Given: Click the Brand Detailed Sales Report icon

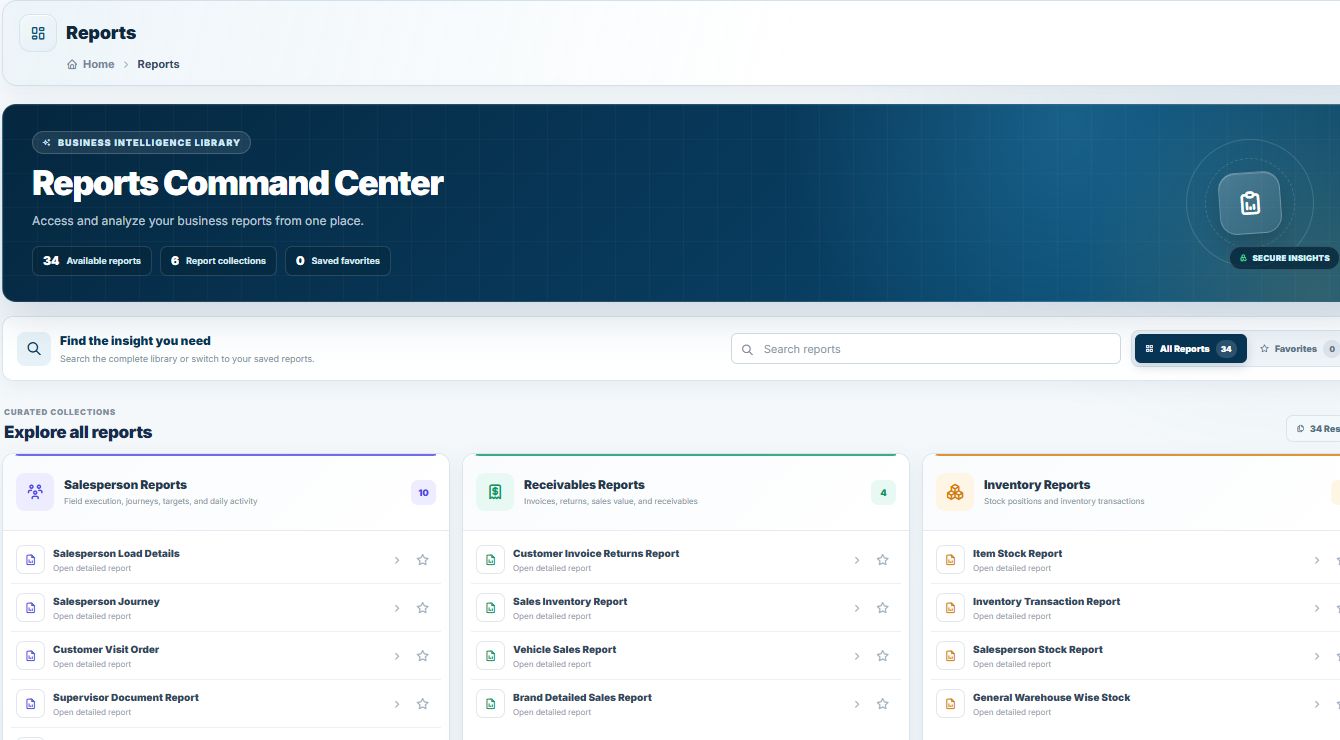Looking at the screenshot, I should [490, 704].
